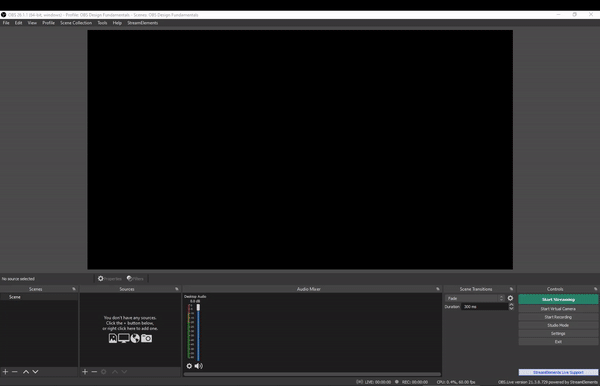Screen dimensions: 600x386
Task: Pop out the Sources dock icon
Action: 177,289
